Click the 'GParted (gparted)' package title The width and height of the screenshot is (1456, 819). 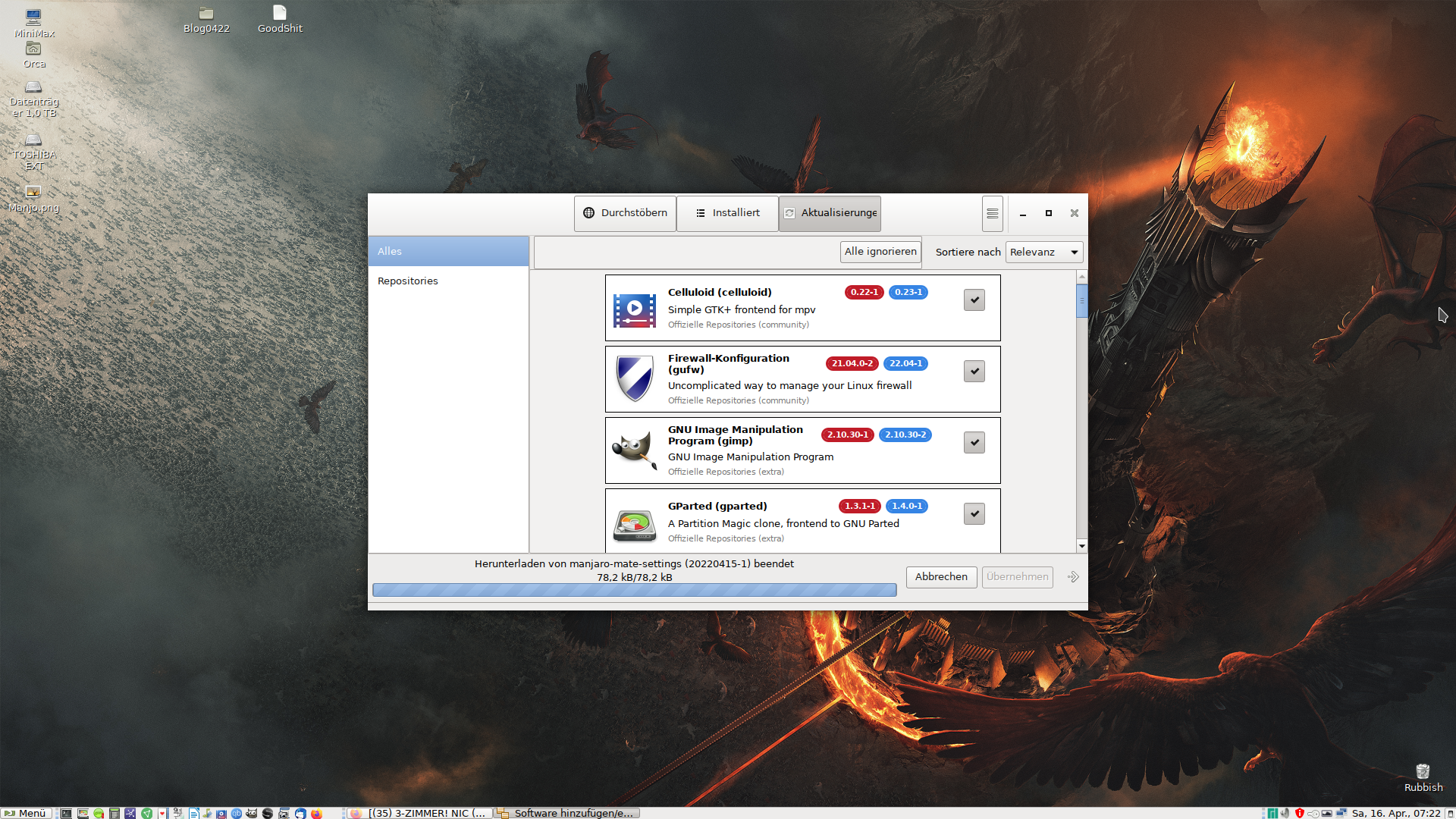pyautogui.click(x=717, y=506)
